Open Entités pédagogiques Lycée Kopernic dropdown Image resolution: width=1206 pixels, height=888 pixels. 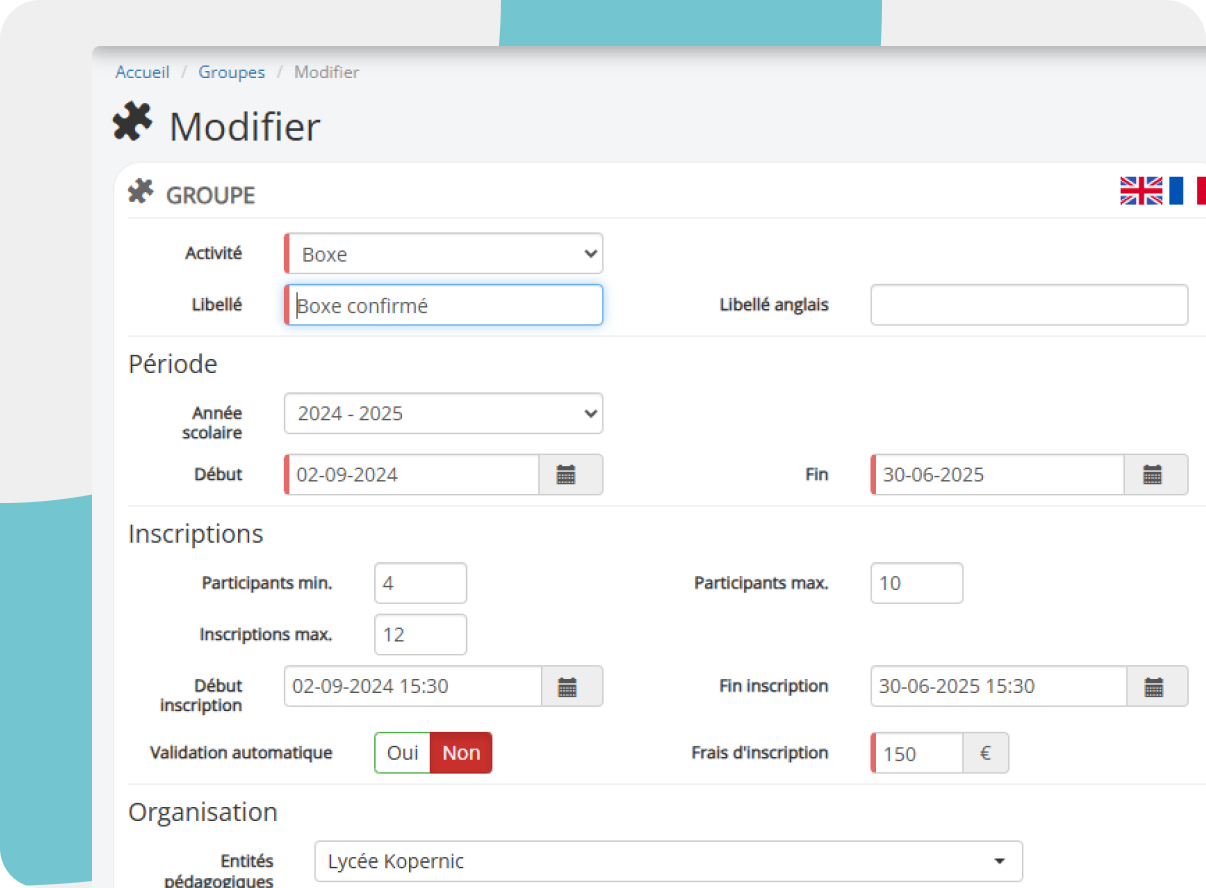668,862
